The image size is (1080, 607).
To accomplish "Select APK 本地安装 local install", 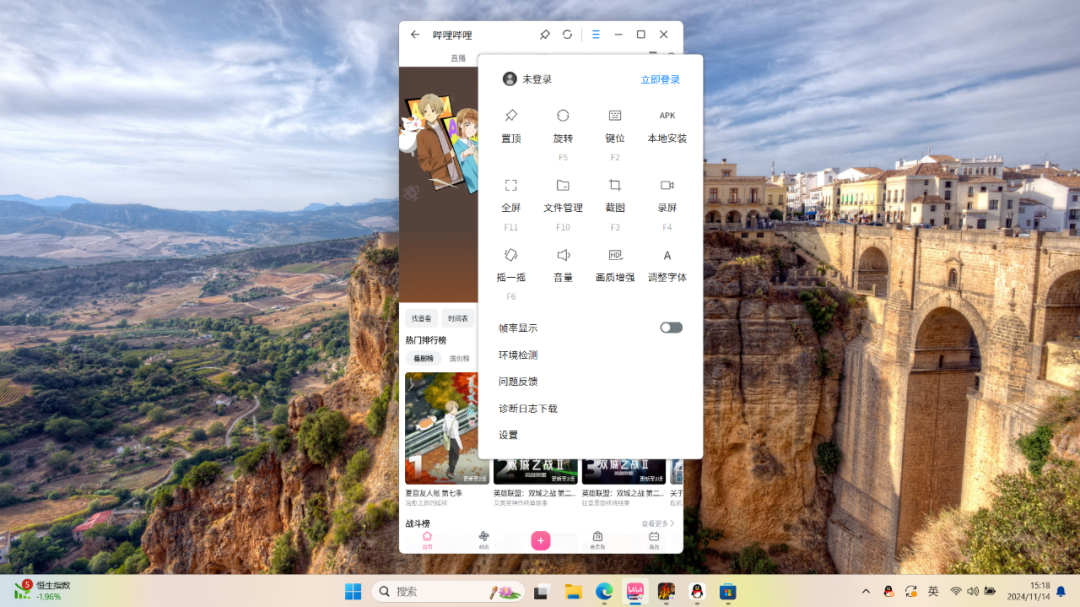I will (x=667, y=126).
